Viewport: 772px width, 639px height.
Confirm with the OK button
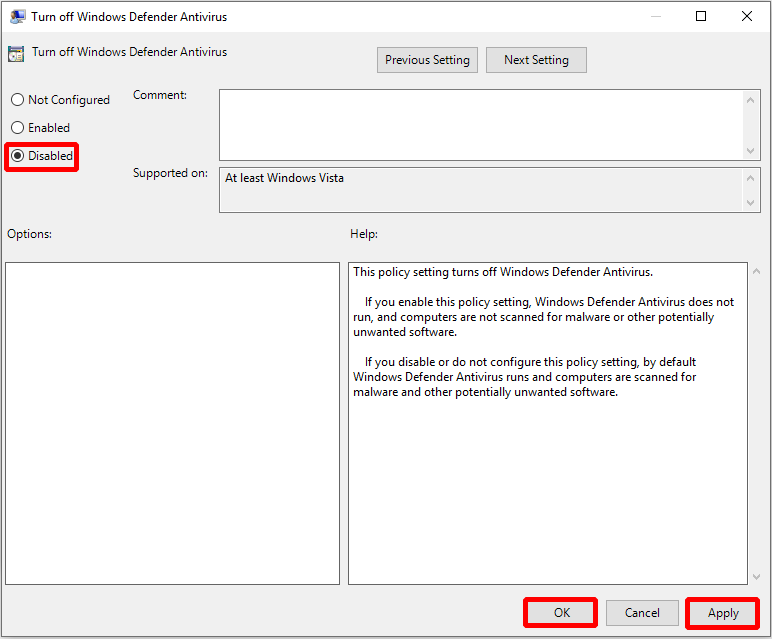[x=561, y=613]
